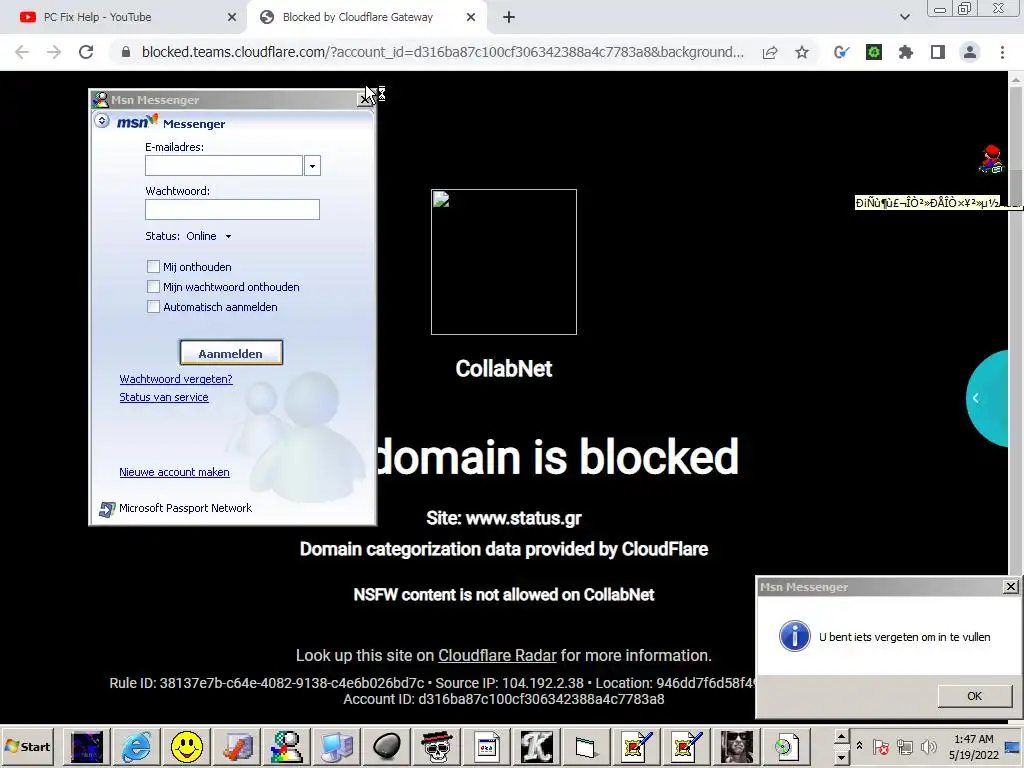The image size is (1024, 768).
Task: Click OK in the MSN Messenger message box
Action: point(974,696)
